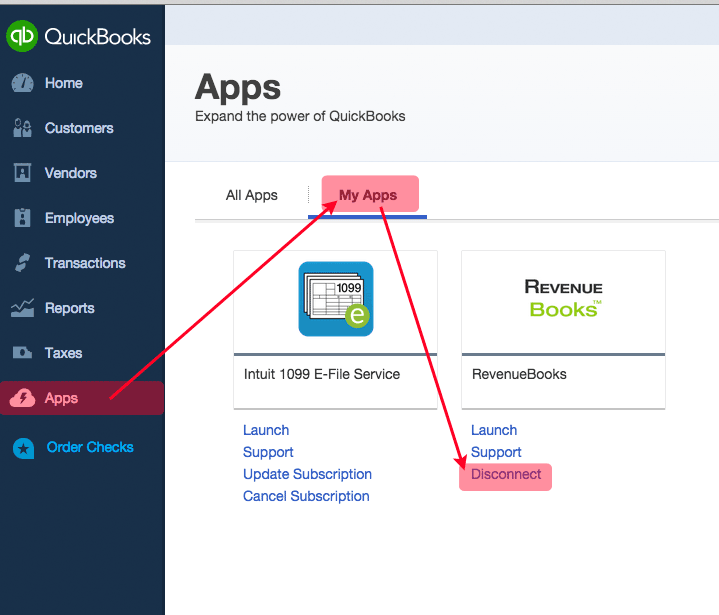The image size is (719, 615).
Task: Open the Order Checks link
Action: point(90,447)
